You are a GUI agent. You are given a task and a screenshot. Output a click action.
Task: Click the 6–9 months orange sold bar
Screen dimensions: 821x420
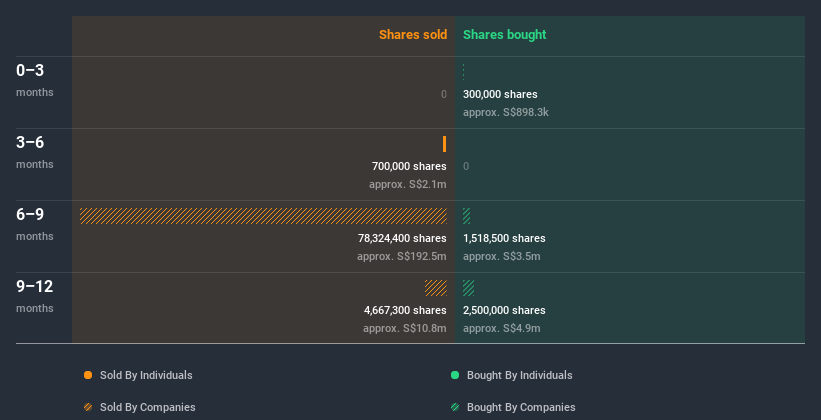263,216
